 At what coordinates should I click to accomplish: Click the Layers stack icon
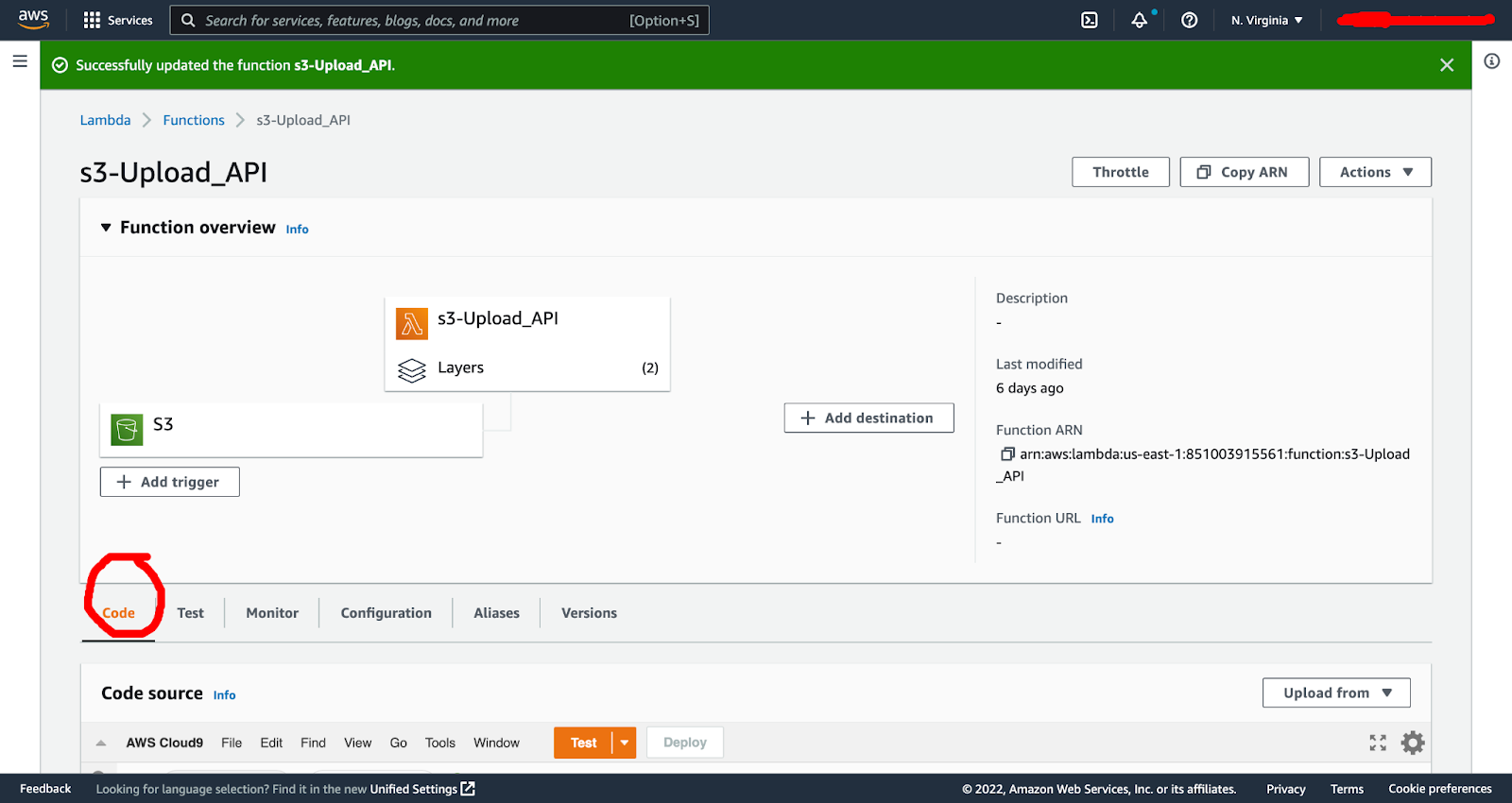pos(412,370)
